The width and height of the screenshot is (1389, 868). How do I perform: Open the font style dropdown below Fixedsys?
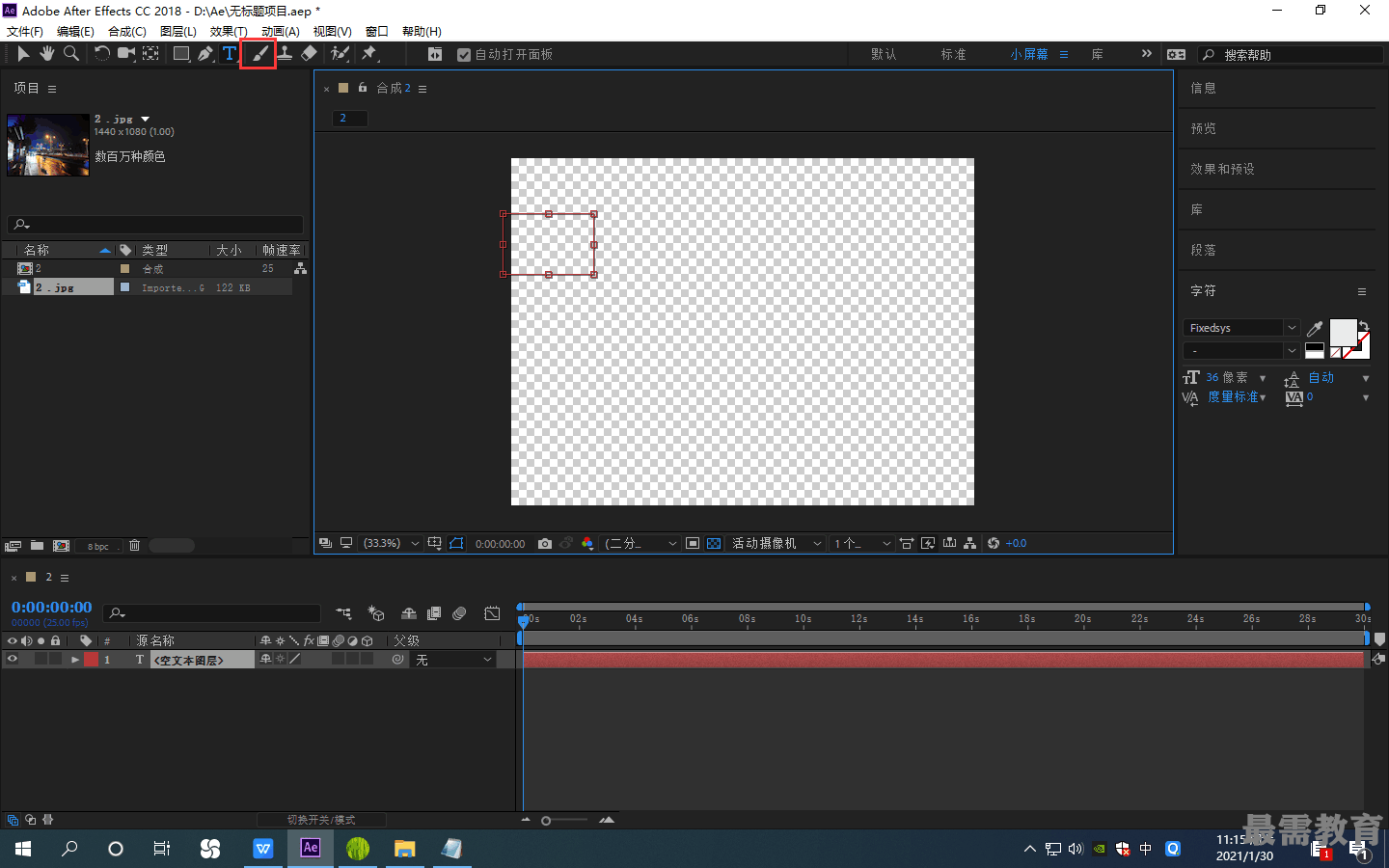coord(1241,351)
